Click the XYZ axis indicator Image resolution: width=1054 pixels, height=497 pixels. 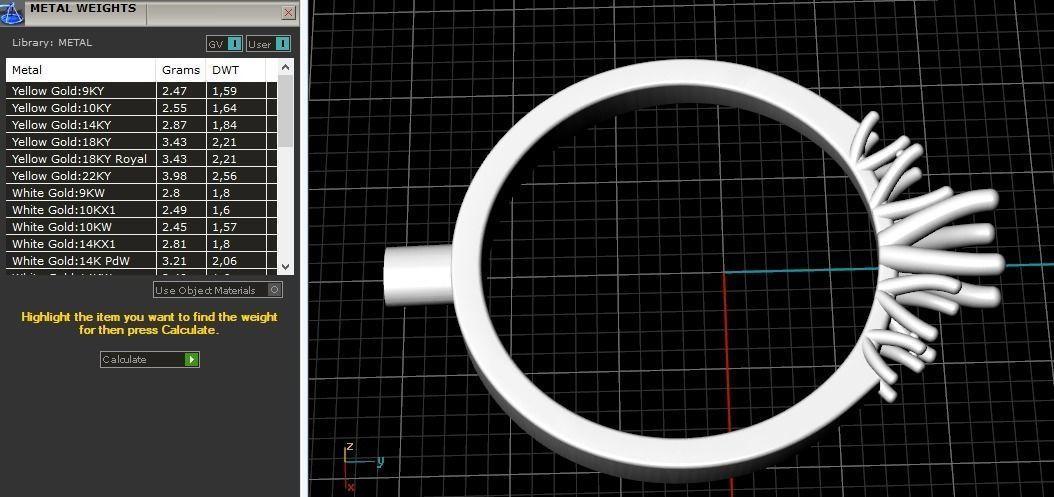pyautogui.click(x=362, y=466)
